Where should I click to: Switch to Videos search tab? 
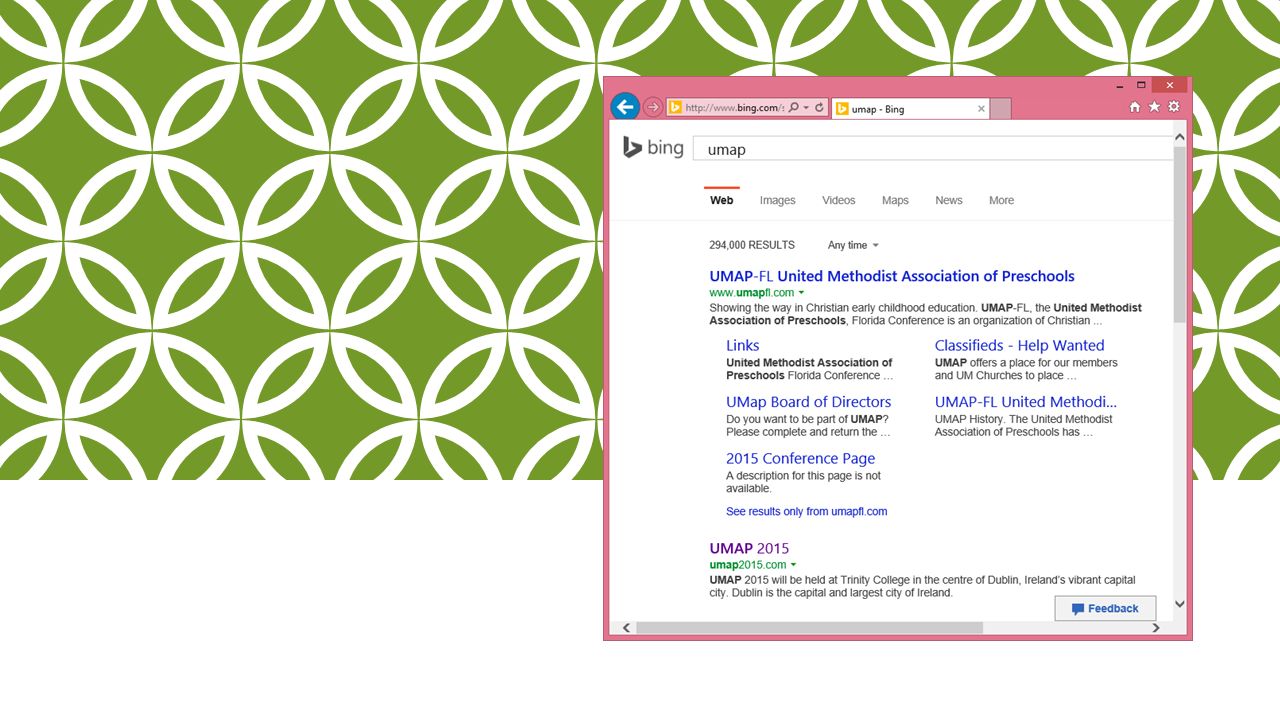click(x=839, y=200)
